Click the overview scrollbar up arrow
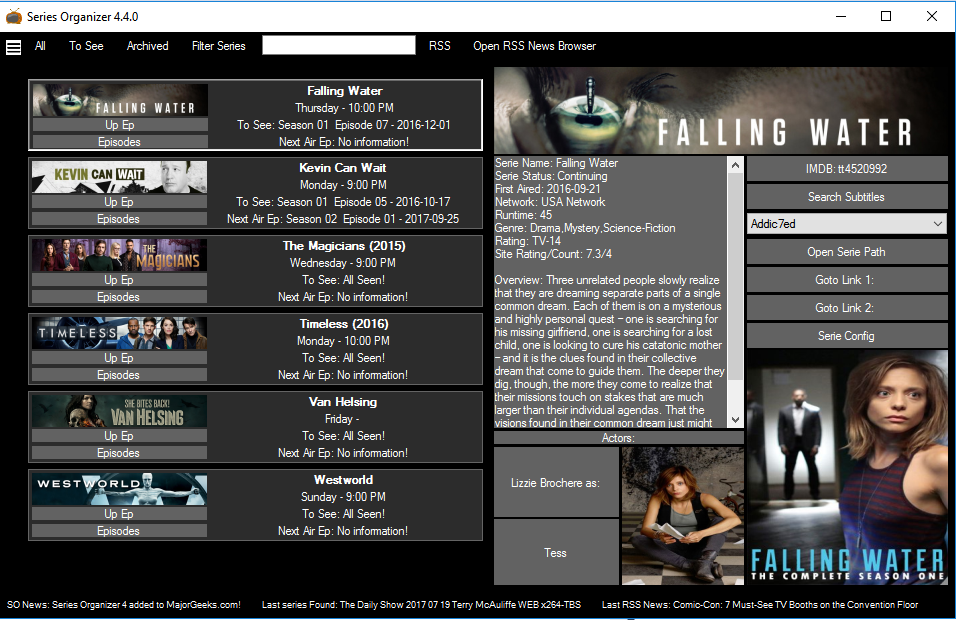 [x=735, y=165]
